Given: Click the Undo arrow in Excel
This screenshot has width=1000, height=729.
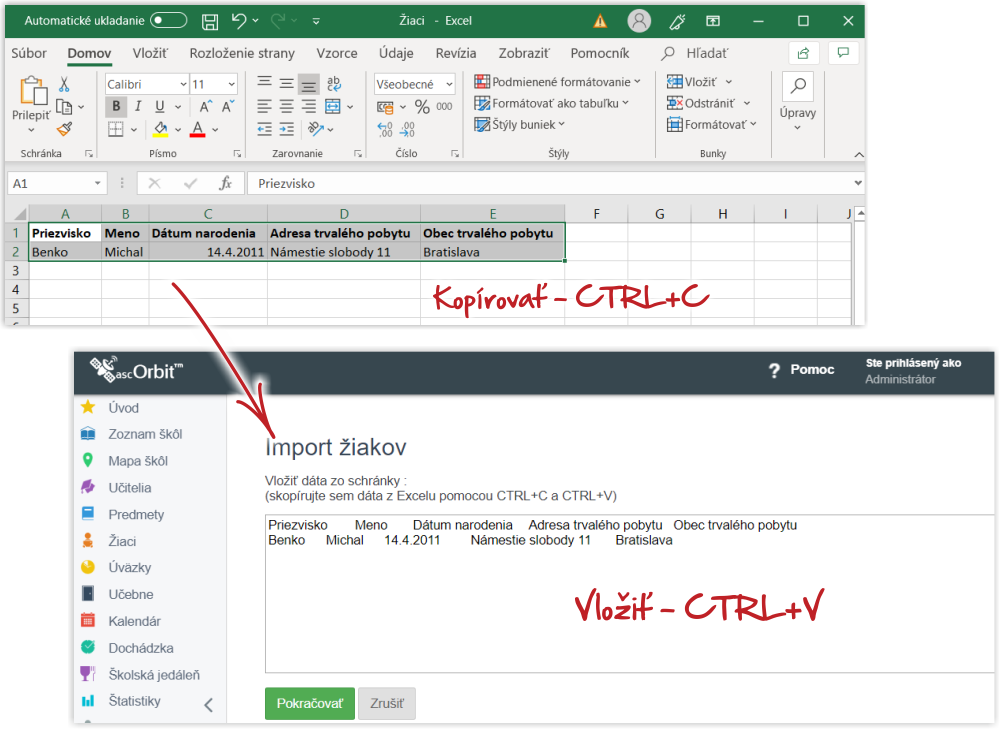Looking at the screenshot, I should coord(239,21).
